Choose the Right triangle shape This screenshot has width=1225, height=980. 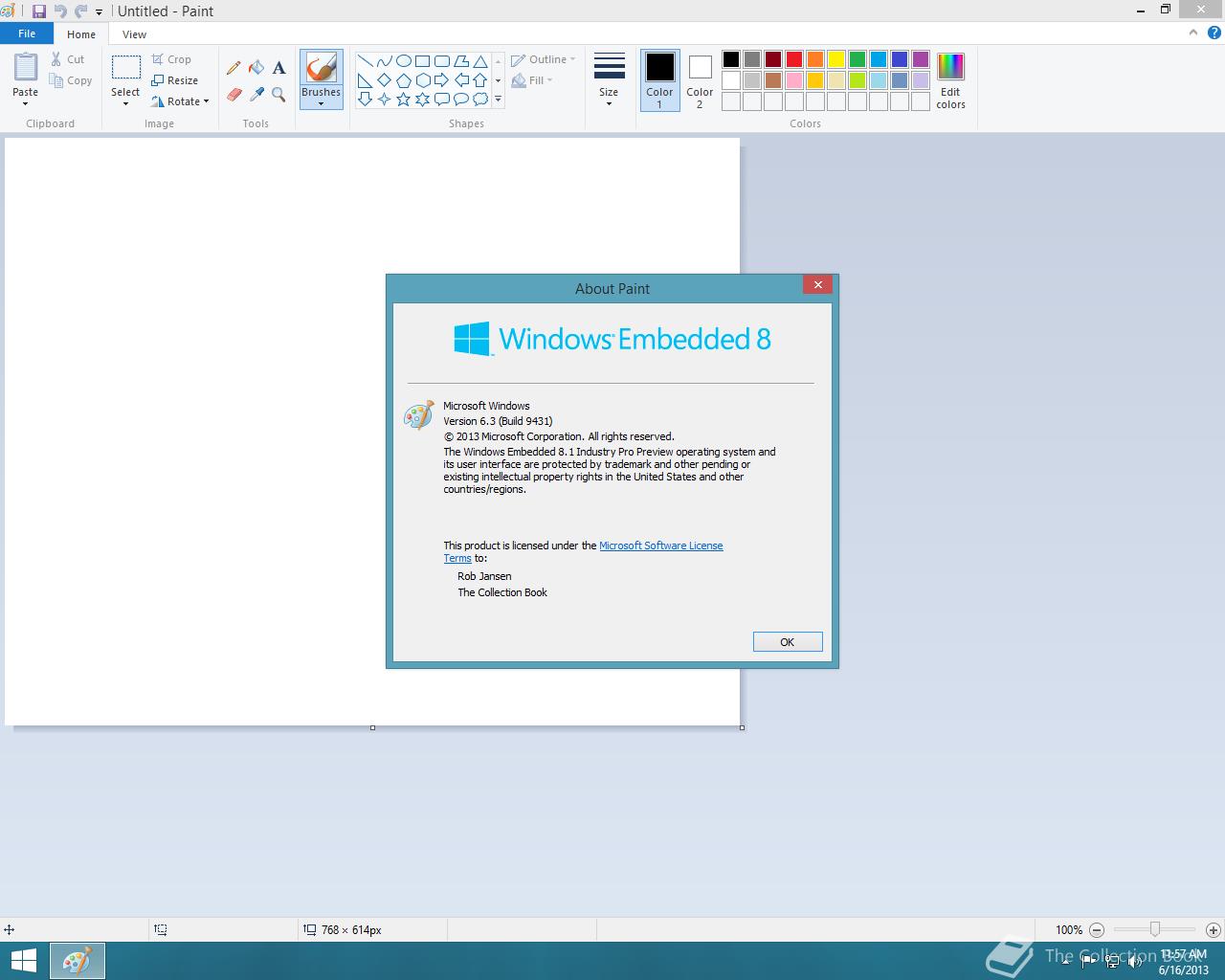tap(366, 80)
